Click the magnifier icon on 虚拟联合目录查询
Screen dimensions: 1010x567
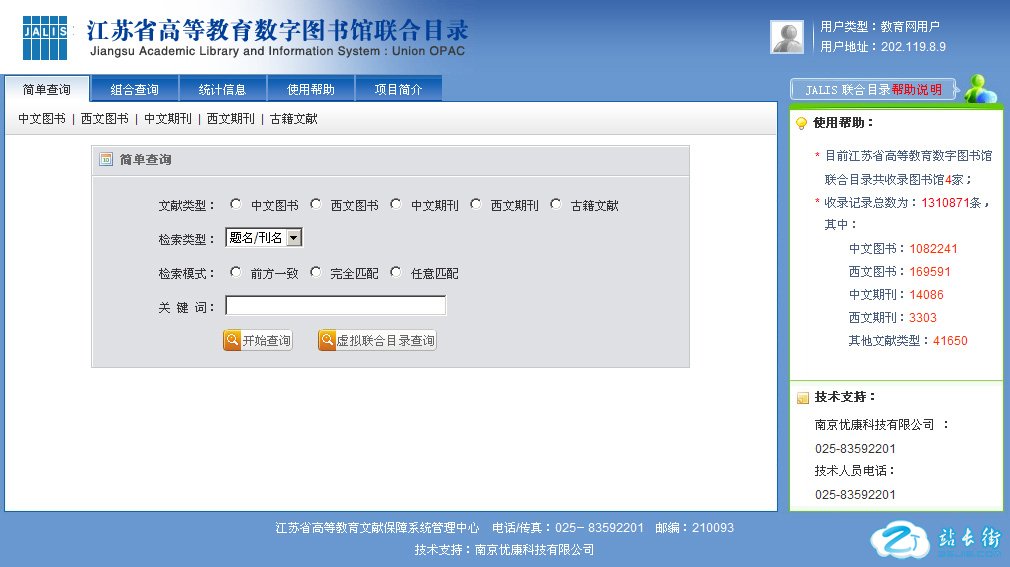(327, 341)
